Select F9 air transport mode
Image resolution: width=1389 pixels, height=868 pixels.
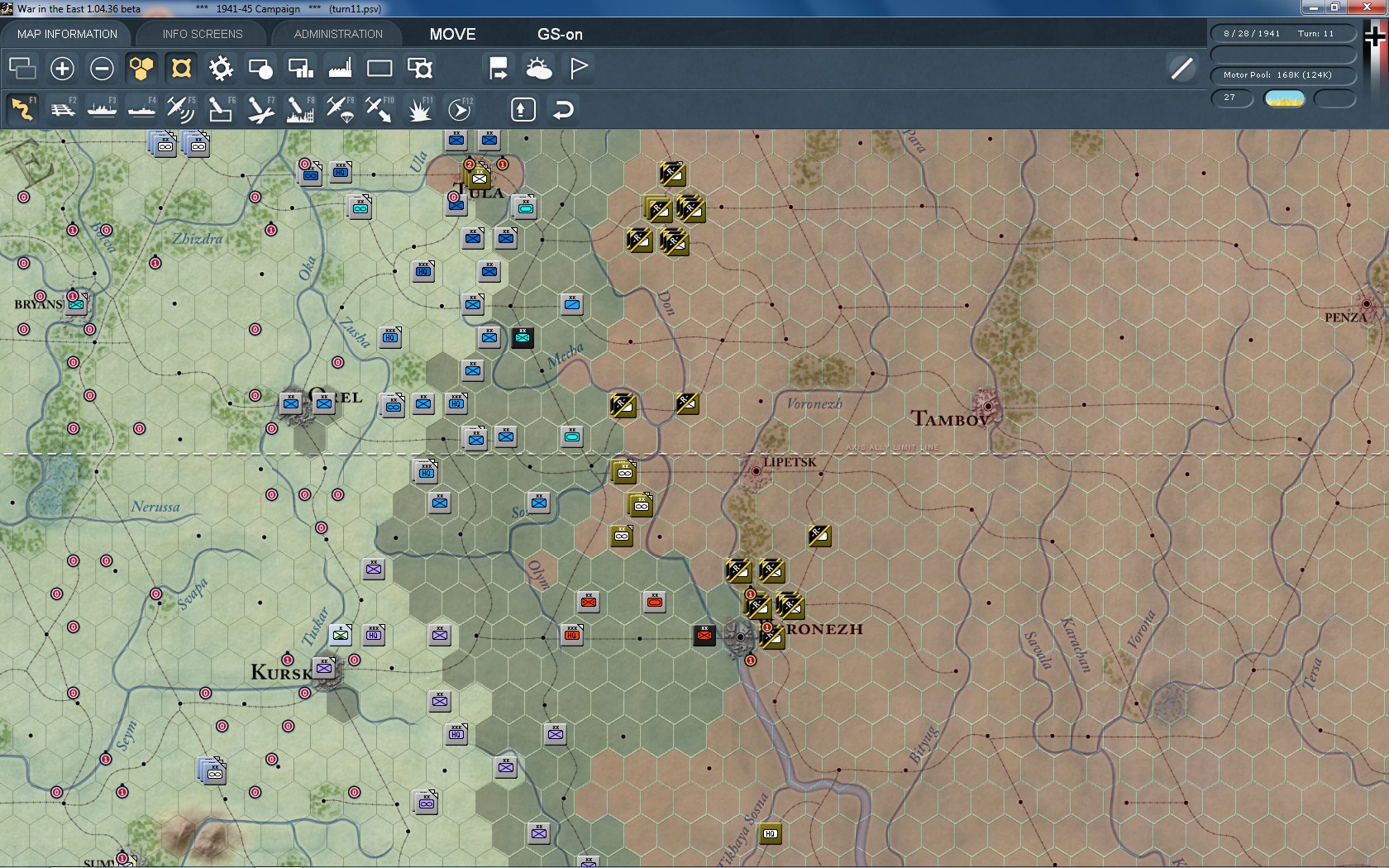340,109
